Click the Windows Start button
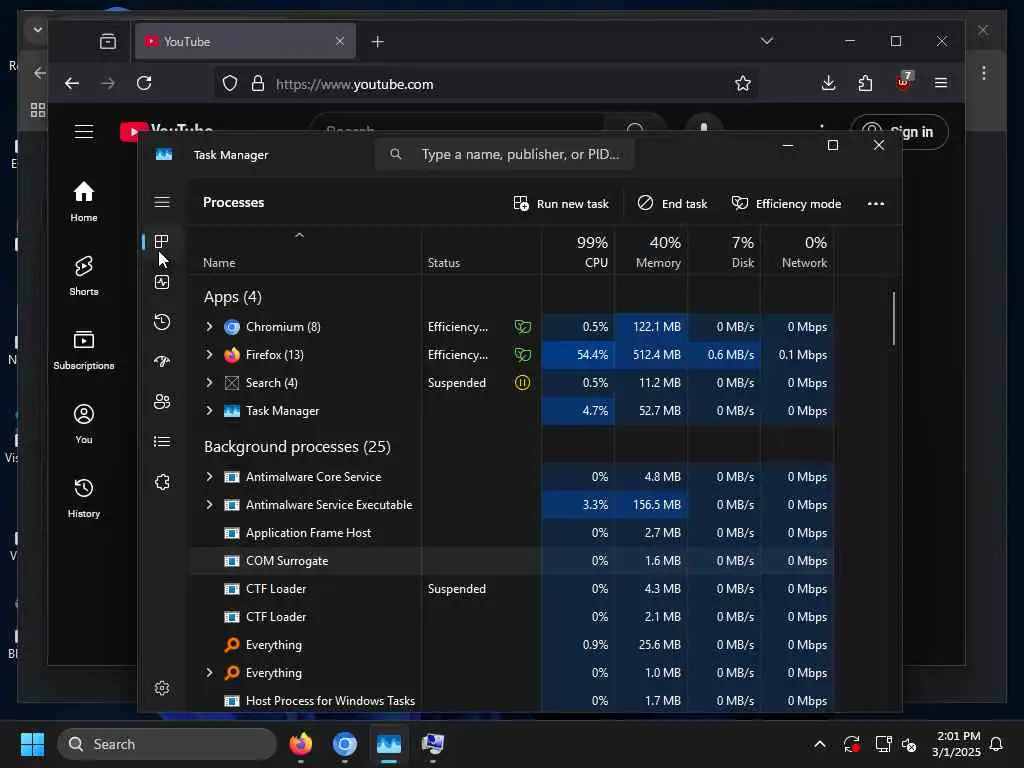 pyautogui.click(x=32, y=744)
